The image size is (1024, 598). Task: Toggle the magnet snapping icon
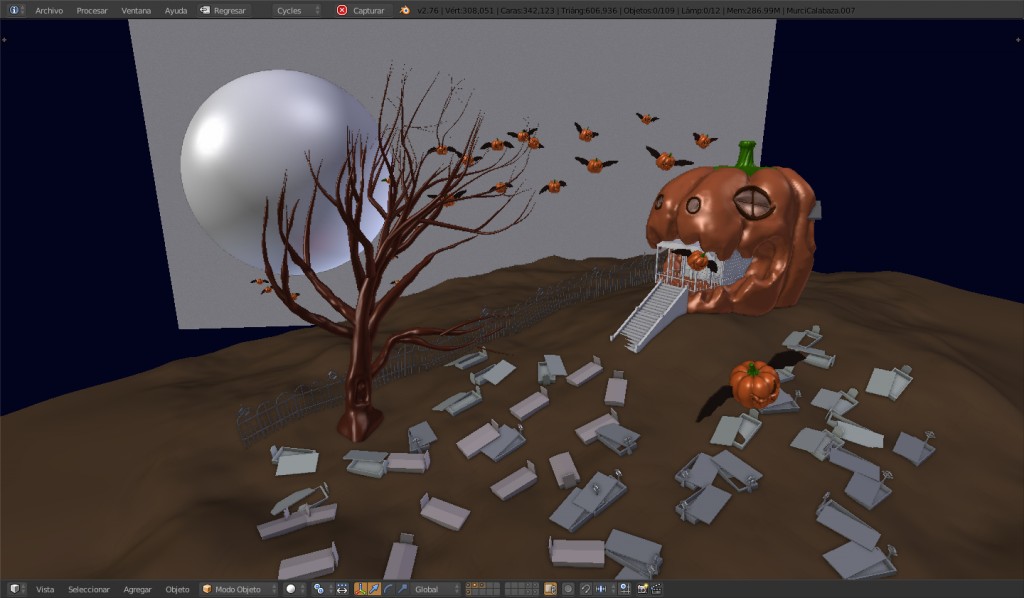tap(587, 589)
